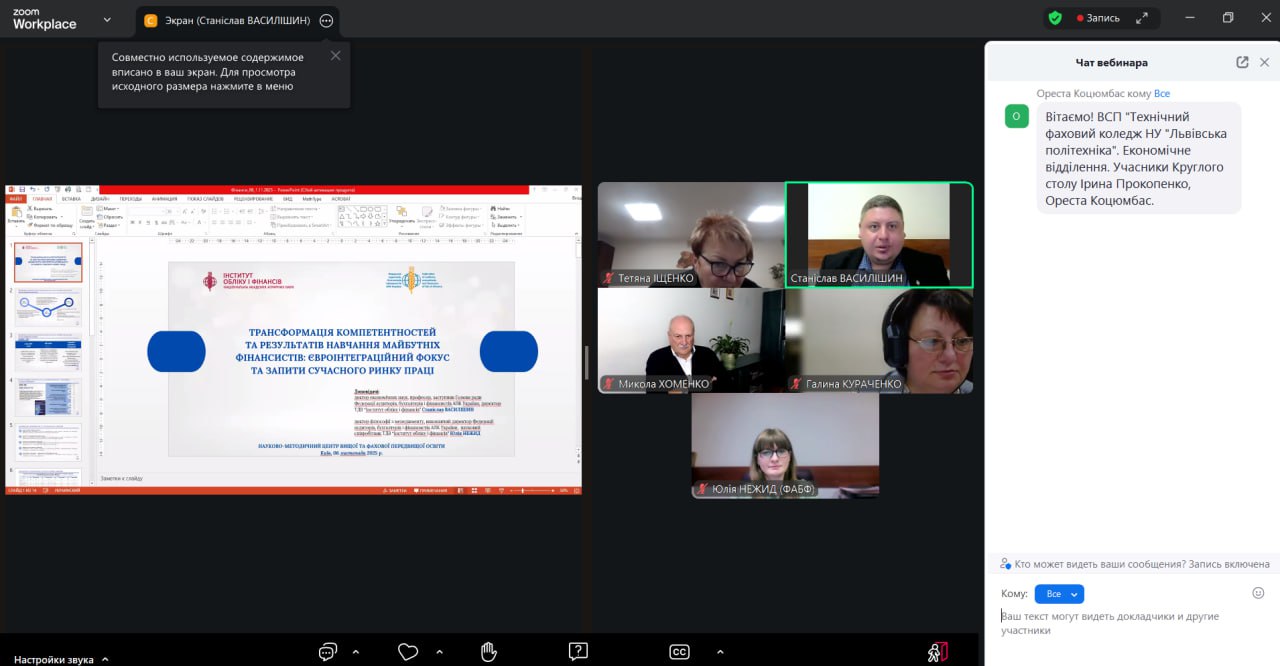Open the shared screen tab options menu
Viewport: 1280px width, 666px height.
pos(326,20)
